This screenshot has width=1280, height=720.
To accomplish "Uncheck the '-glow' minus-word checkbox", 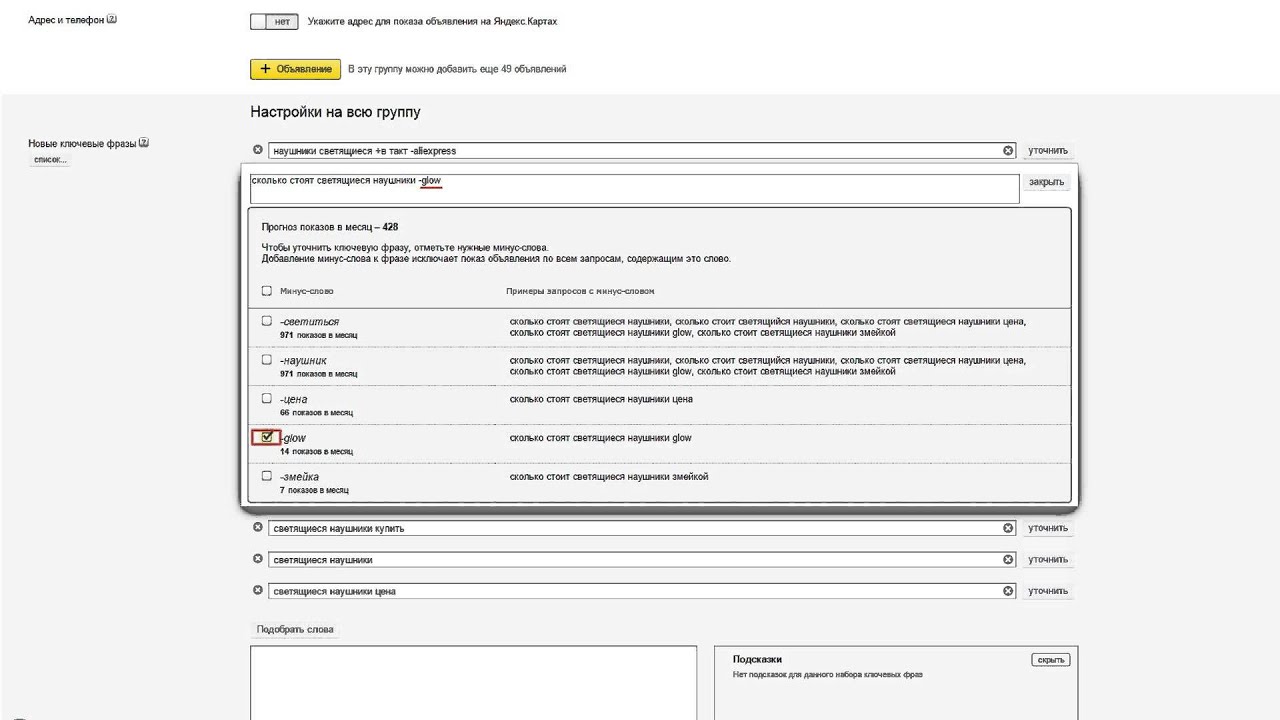I will coord(267,437).
